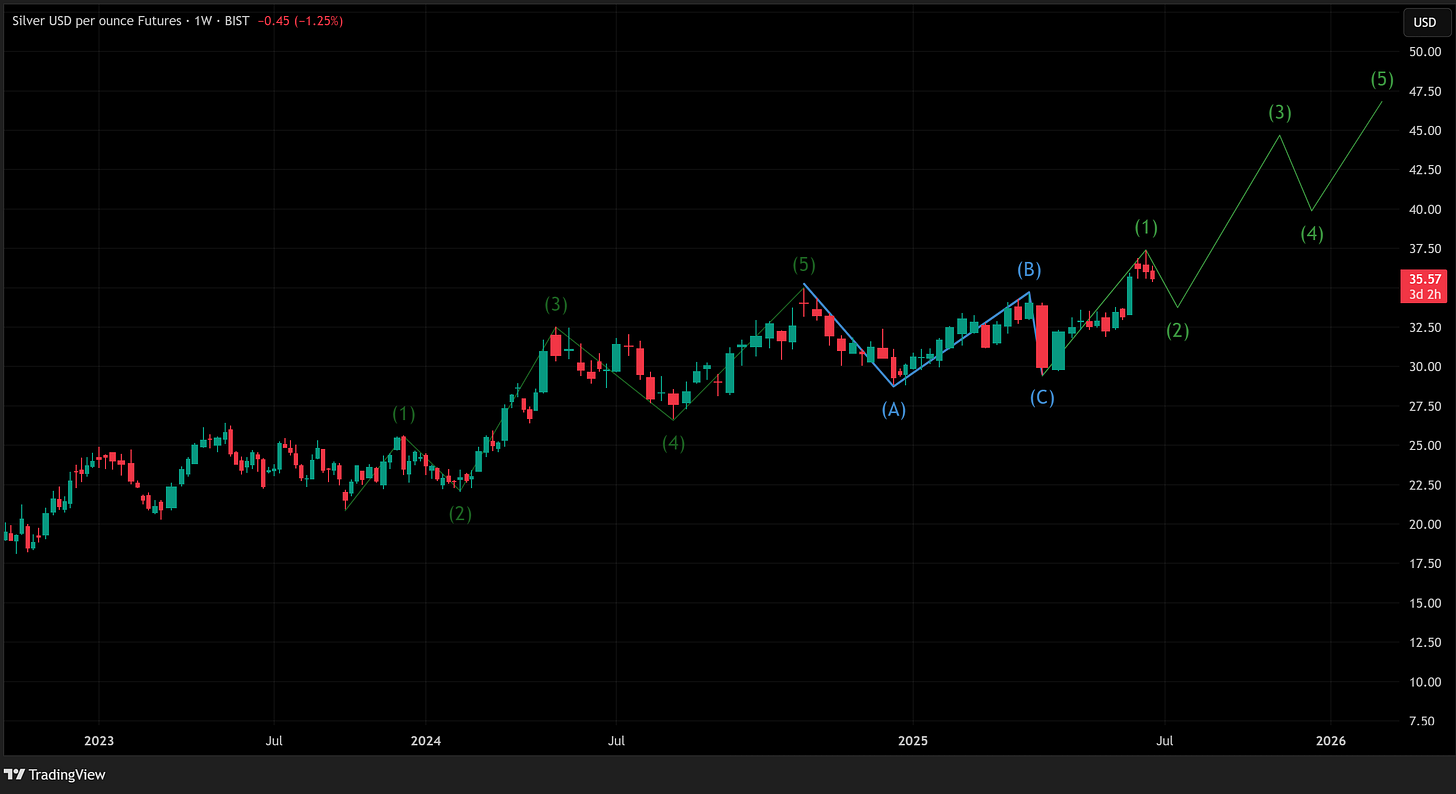Image resolution: width=1456 pixels, height=794 pixels.
Task: Click the 2024 time axis label
Action: (425, 741)
